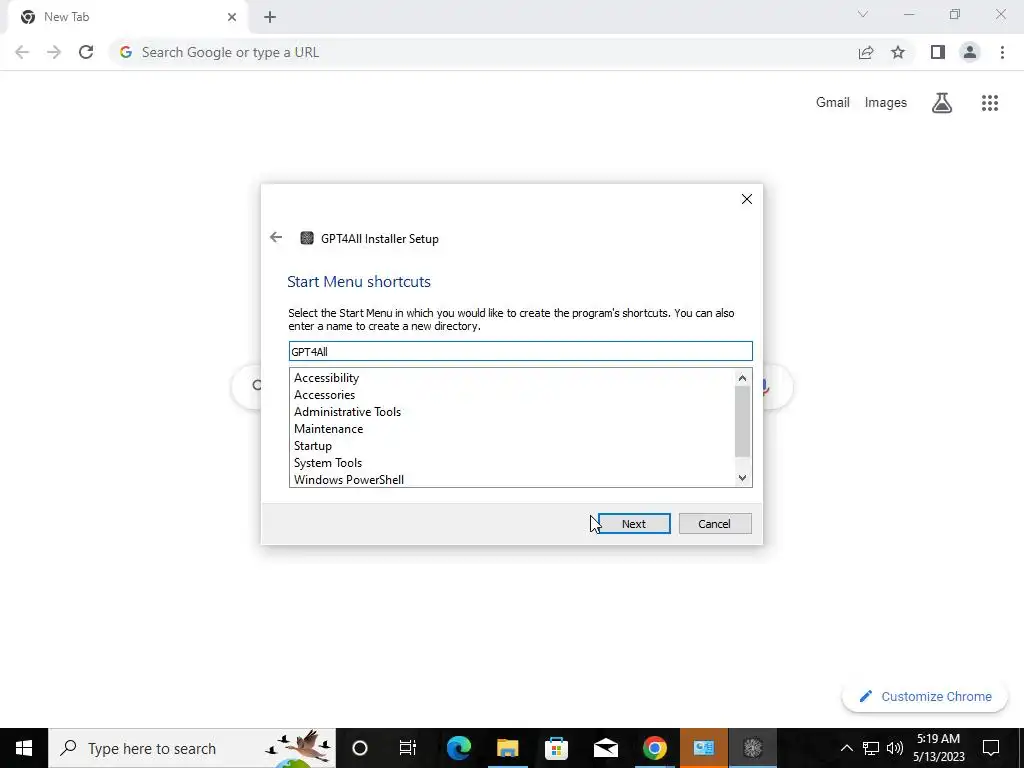Open the network status tray icon
This screenshot has height=768, width=1024.
pos(871,748)
